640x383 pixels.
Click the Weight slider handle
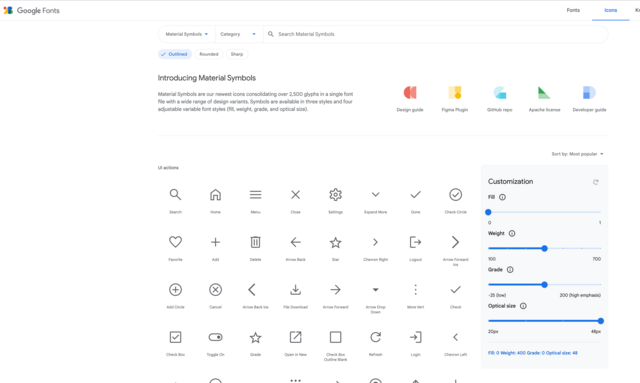tap(544, 248)
